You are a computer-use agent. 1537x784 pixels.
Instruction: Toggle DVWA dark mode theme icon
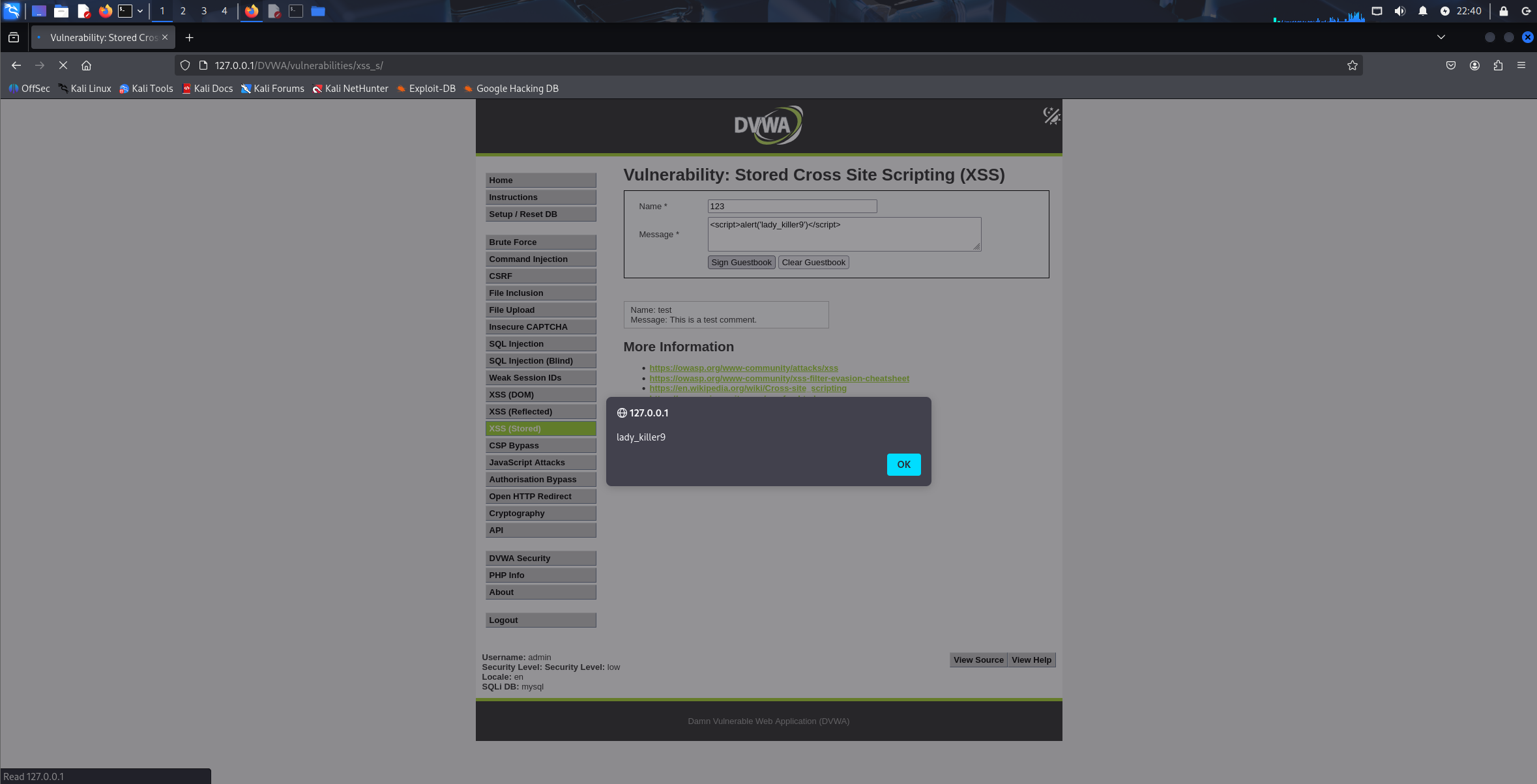[1051, 116]
